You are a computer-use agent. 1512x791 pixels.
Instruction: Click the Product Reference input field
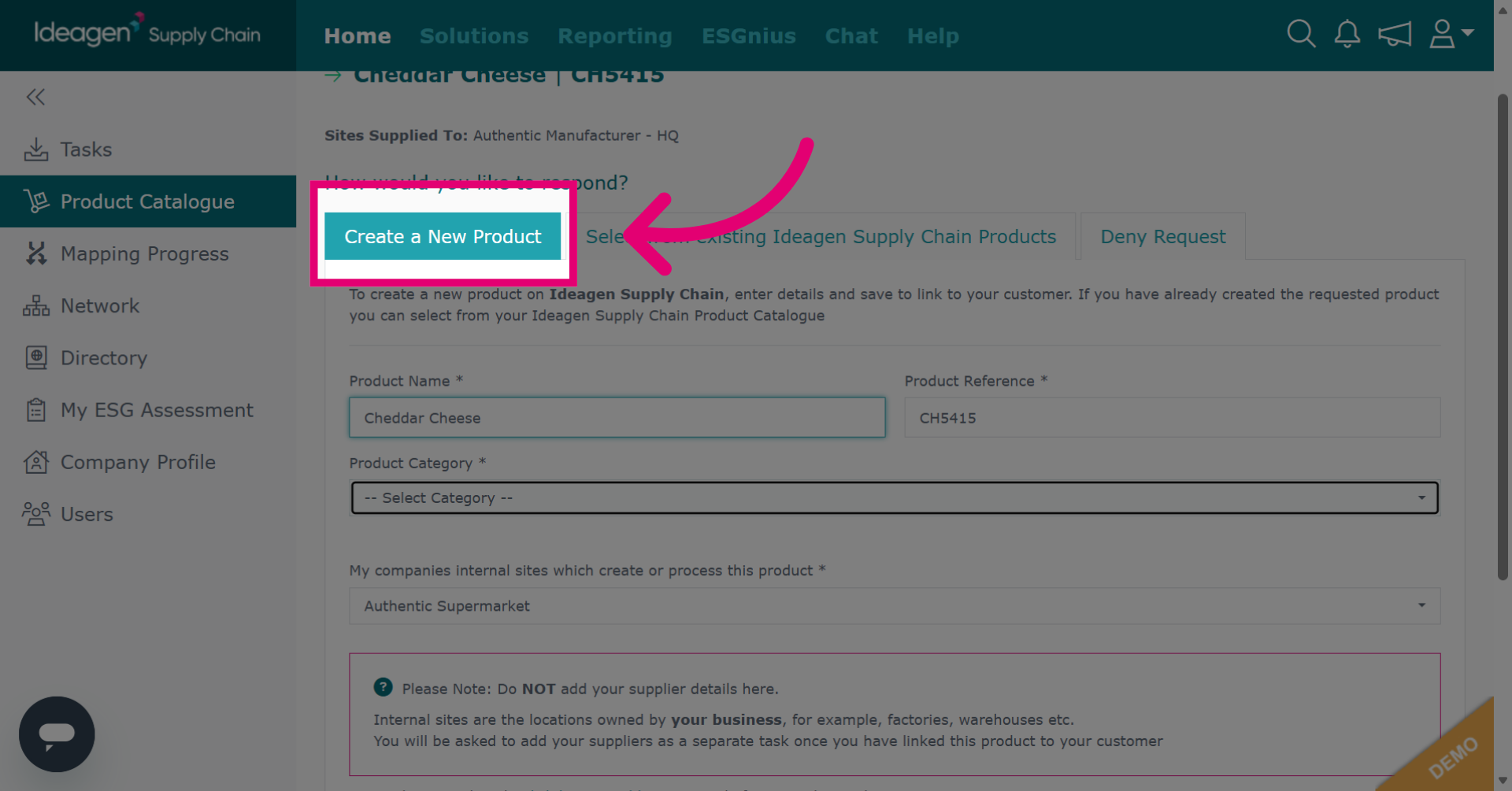tap(1173, 417)
